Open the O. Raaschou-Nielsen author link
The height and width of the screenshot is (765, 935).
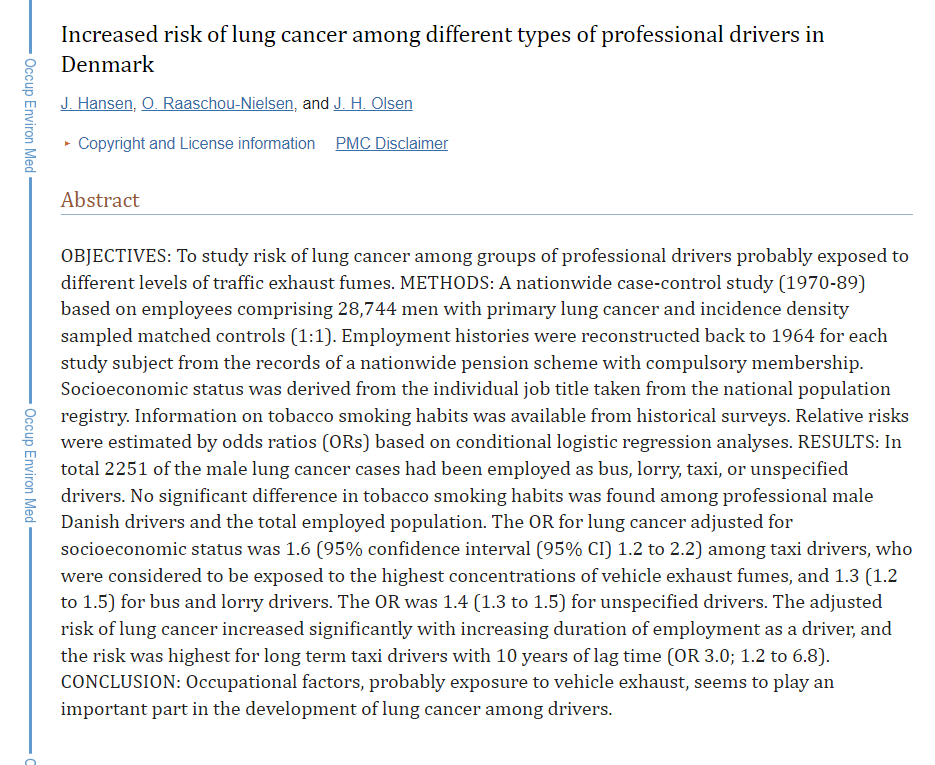pos(218,104)
